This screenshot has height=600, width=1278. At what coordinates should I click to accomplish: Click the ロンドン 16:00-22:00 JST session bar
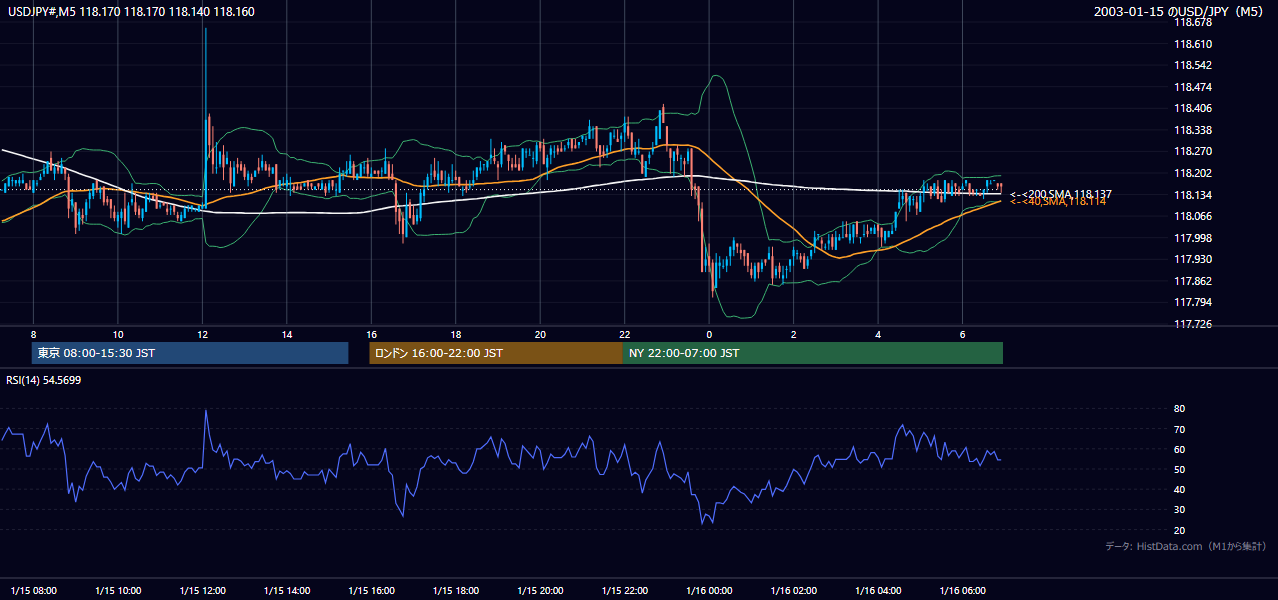(x=496, y=353)
